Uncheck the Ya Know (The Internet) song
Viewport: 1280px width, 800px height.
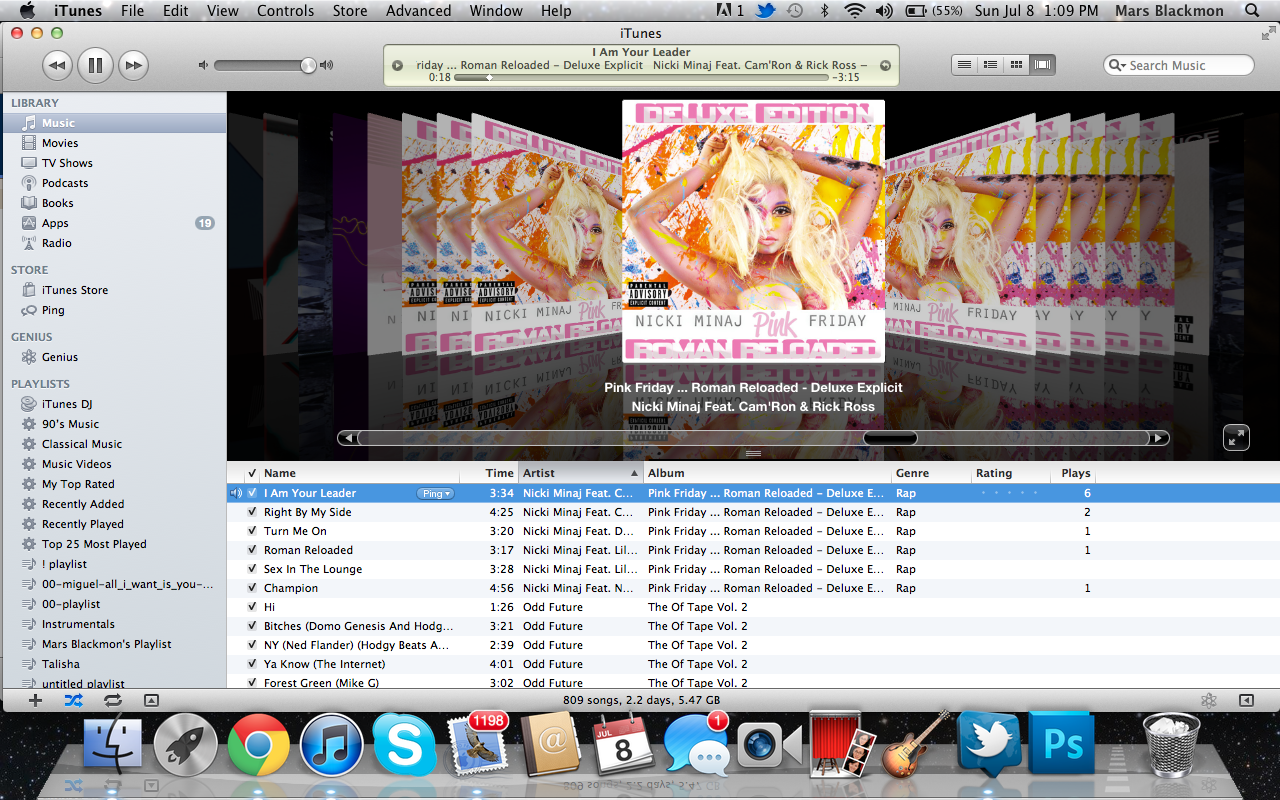tap(252, 664)
